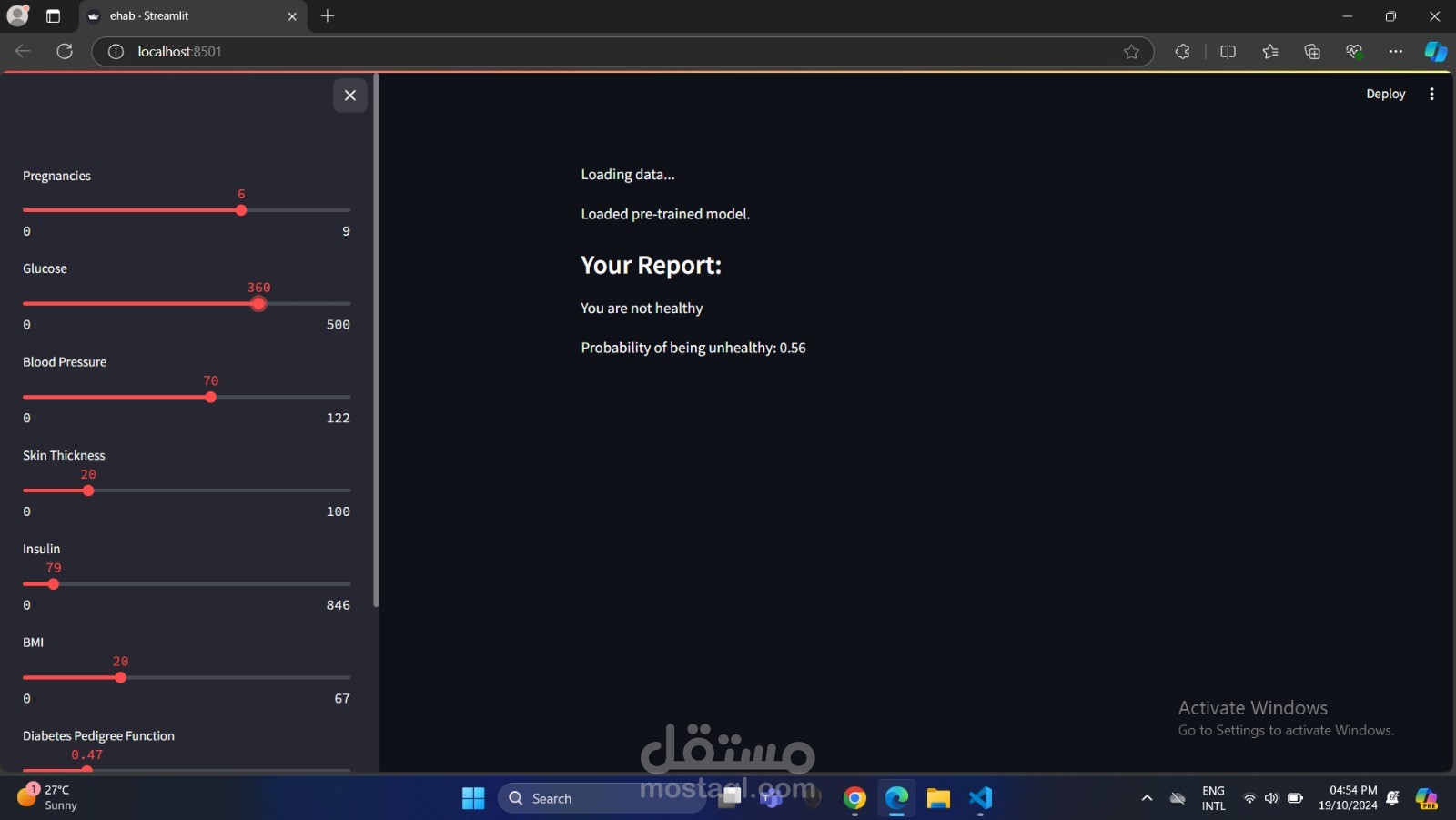
Task: Open Visual Studio Code from the taskbar
Action: [x=980, y=798]
